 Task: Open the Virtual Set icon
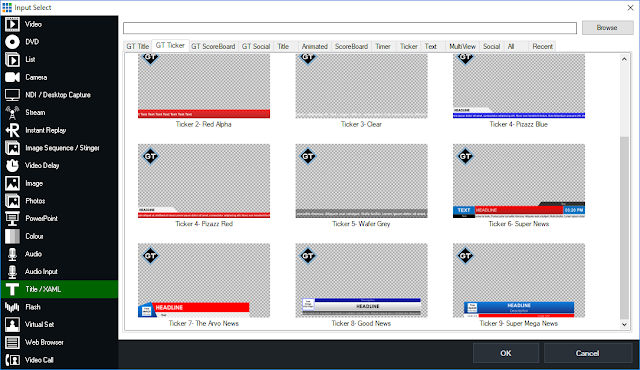pyautogui.click(x=12, y=325)
